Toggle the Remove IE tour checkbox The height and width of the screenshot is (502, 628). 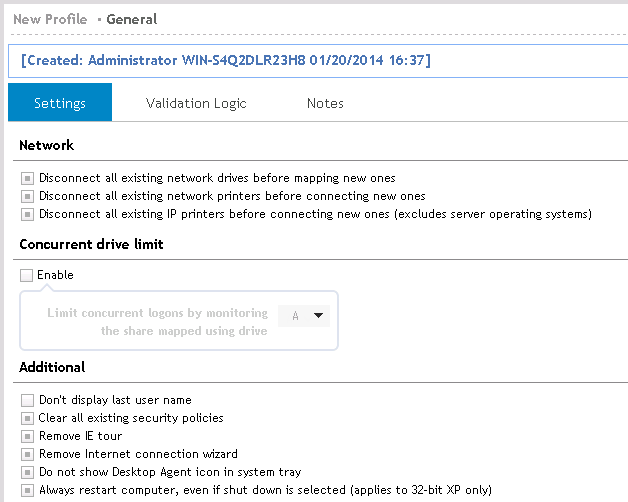(x=27, y=436)
